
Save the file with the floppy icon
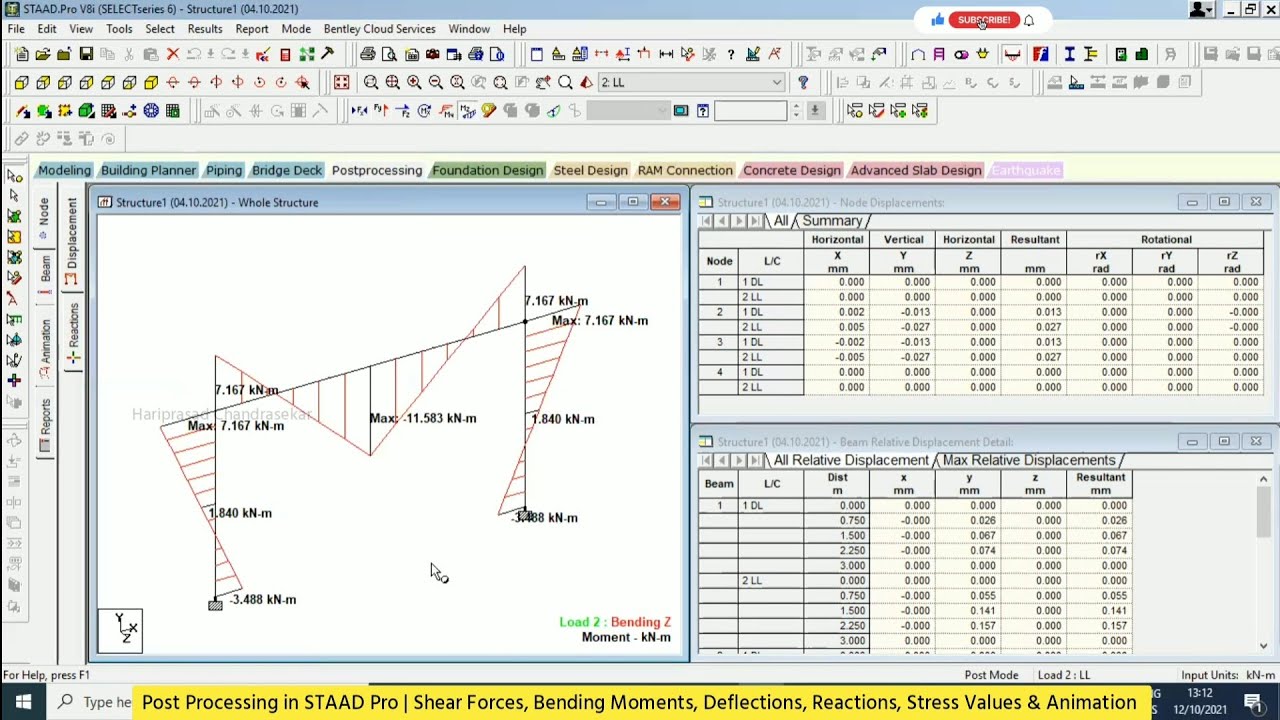[x=86, y=54]
